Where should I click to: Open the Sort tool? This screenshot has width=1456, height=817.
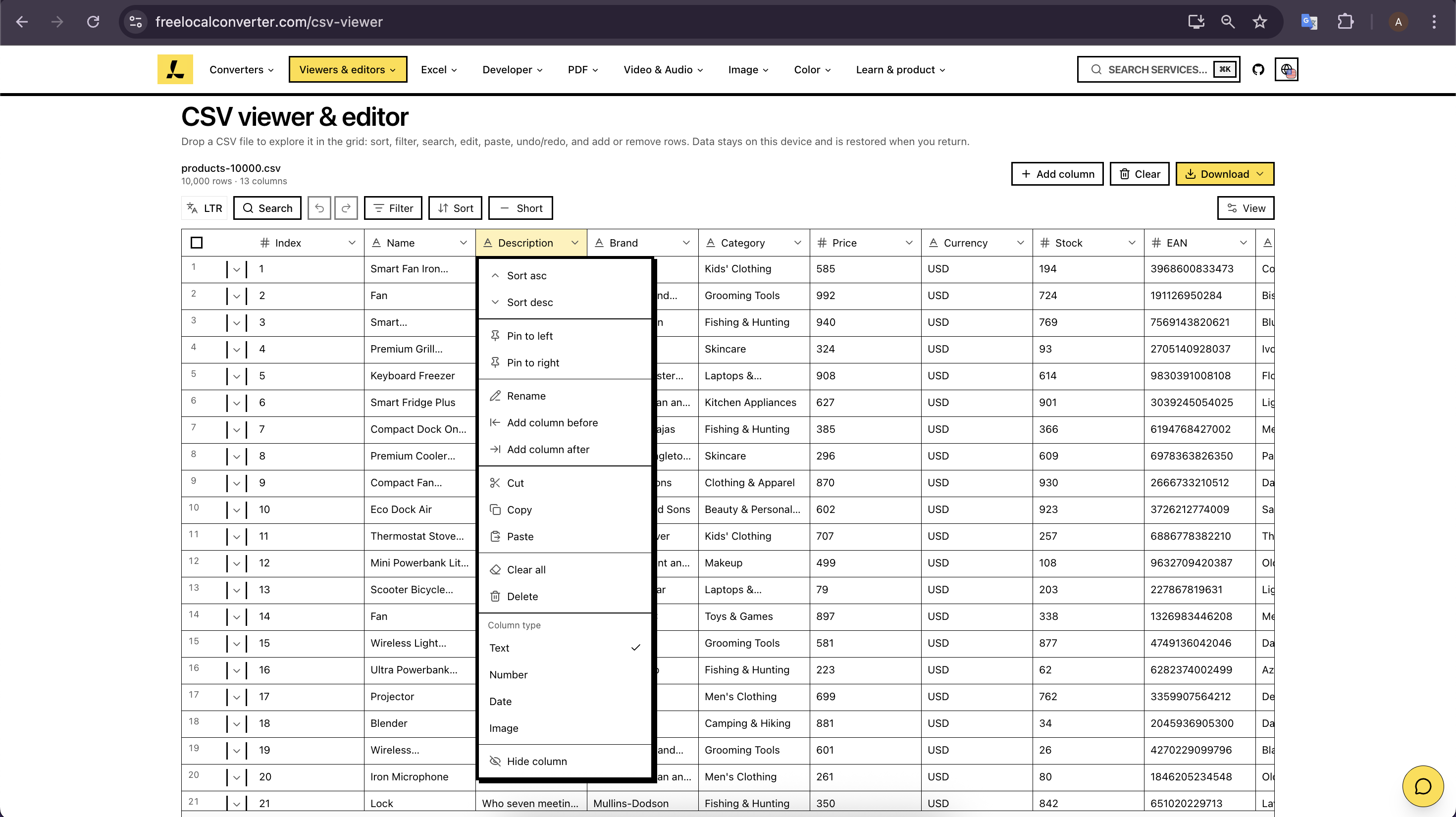pyautogui.click(x=455, y=208)
